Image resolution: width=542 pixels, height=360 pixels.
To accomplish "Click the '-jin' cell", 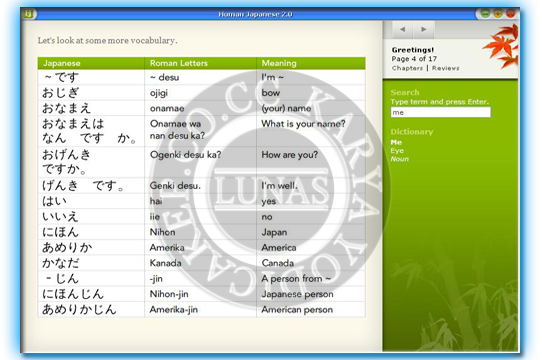I will tap(200, 279).
